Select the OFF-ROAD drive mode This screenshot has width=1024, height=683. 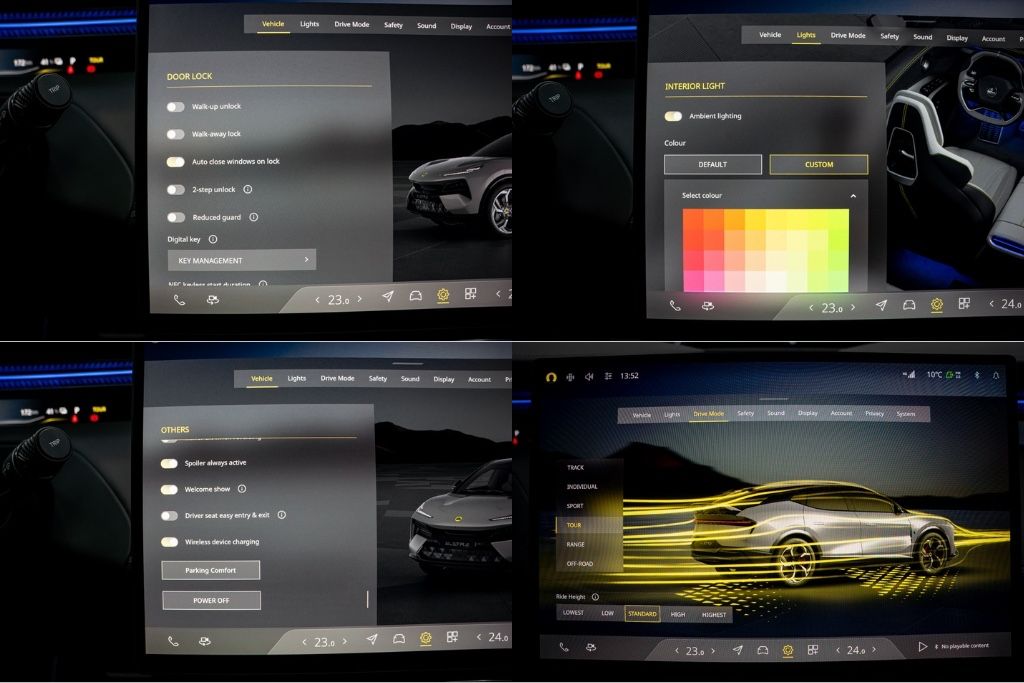point(580,563)
